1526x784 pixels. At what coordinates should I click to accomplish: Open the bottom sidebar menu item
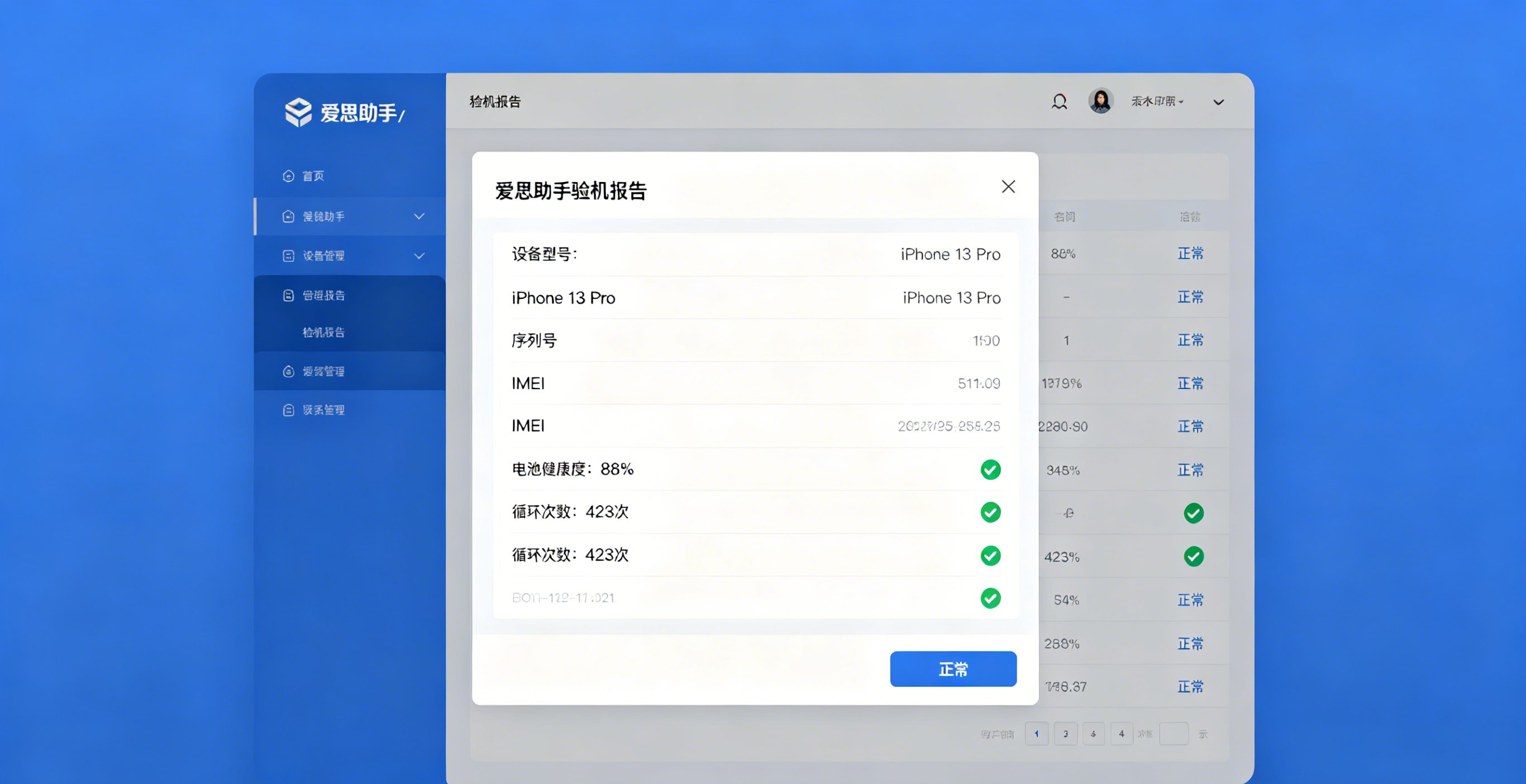click(350, 410)
